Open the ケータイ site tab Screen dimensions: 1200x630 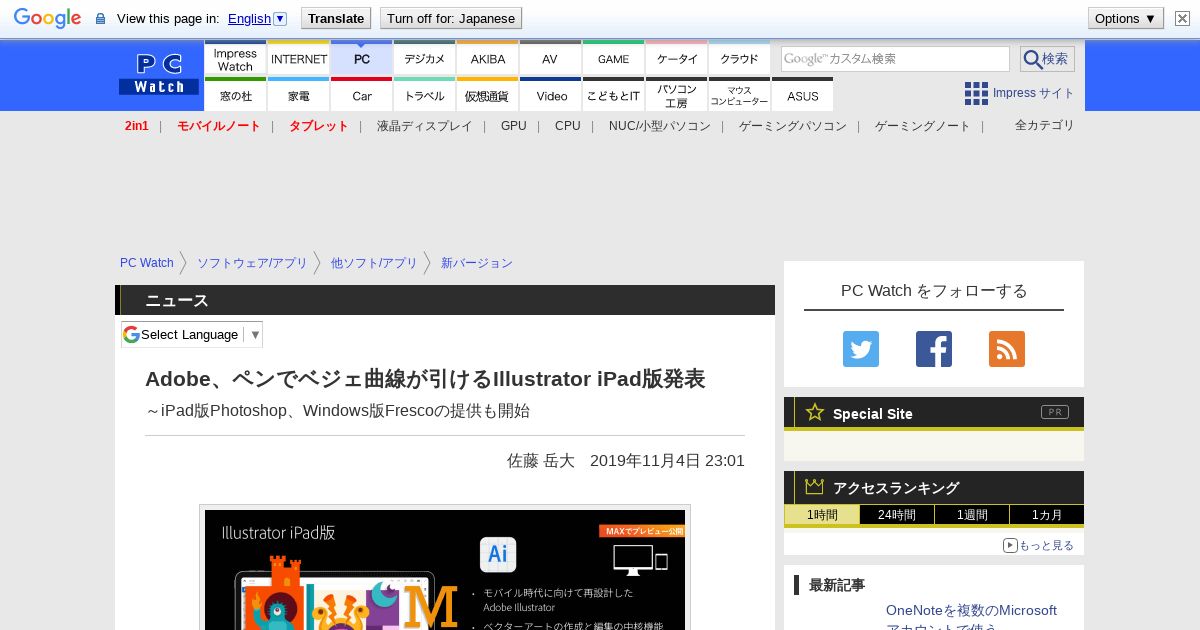677,59
